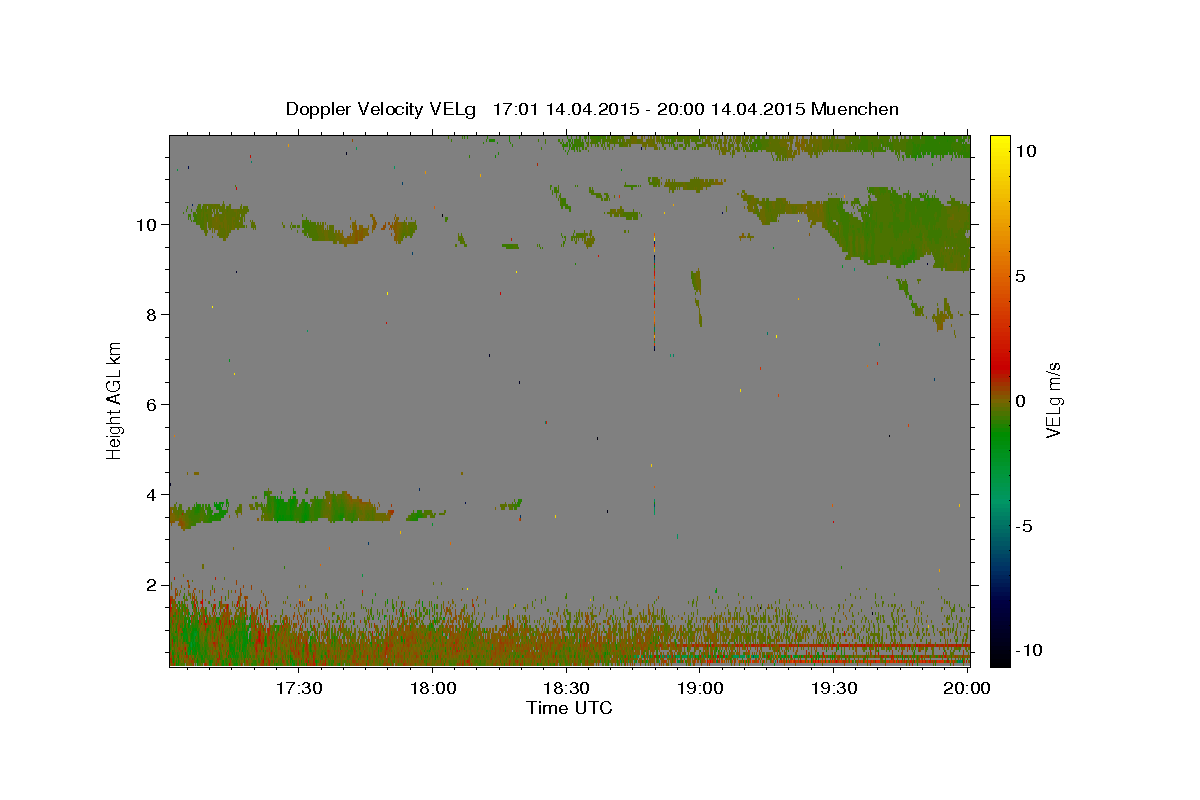
Task: Click the height axis label '8'
Action: (151, 314)
